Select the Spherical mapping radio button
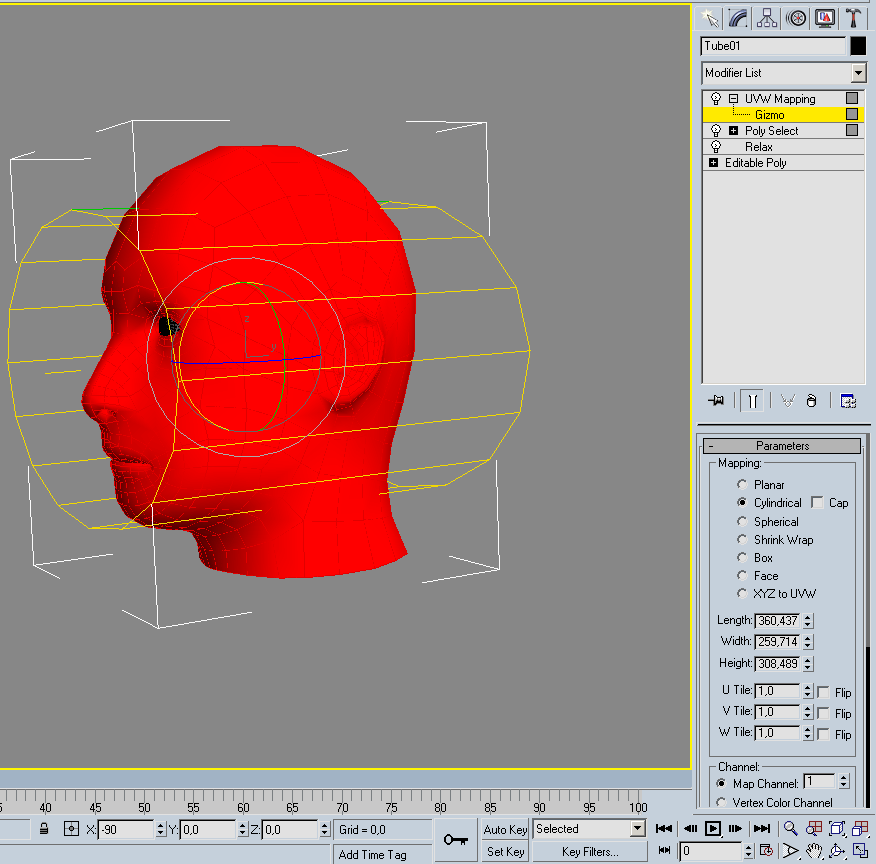 (x=742, y=521)
